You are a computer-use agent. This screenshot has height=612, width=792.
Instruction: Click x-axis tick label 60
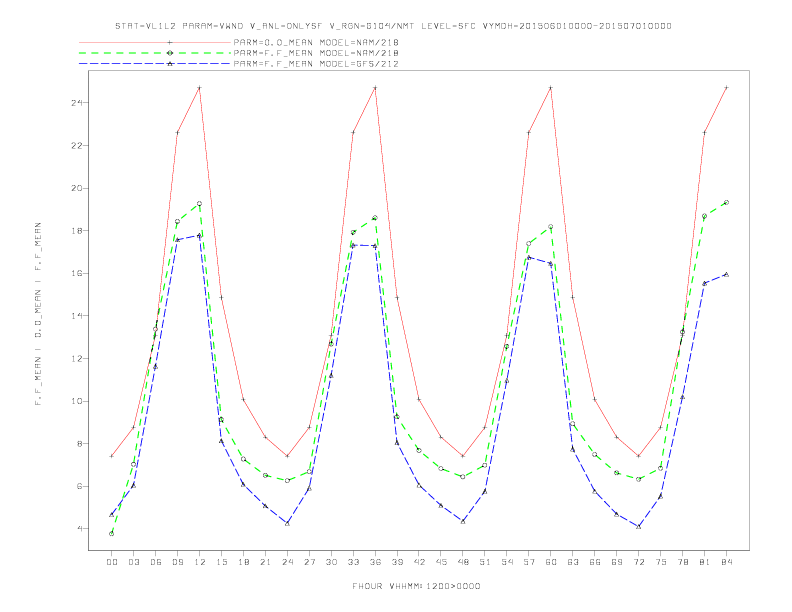point(551,562)
